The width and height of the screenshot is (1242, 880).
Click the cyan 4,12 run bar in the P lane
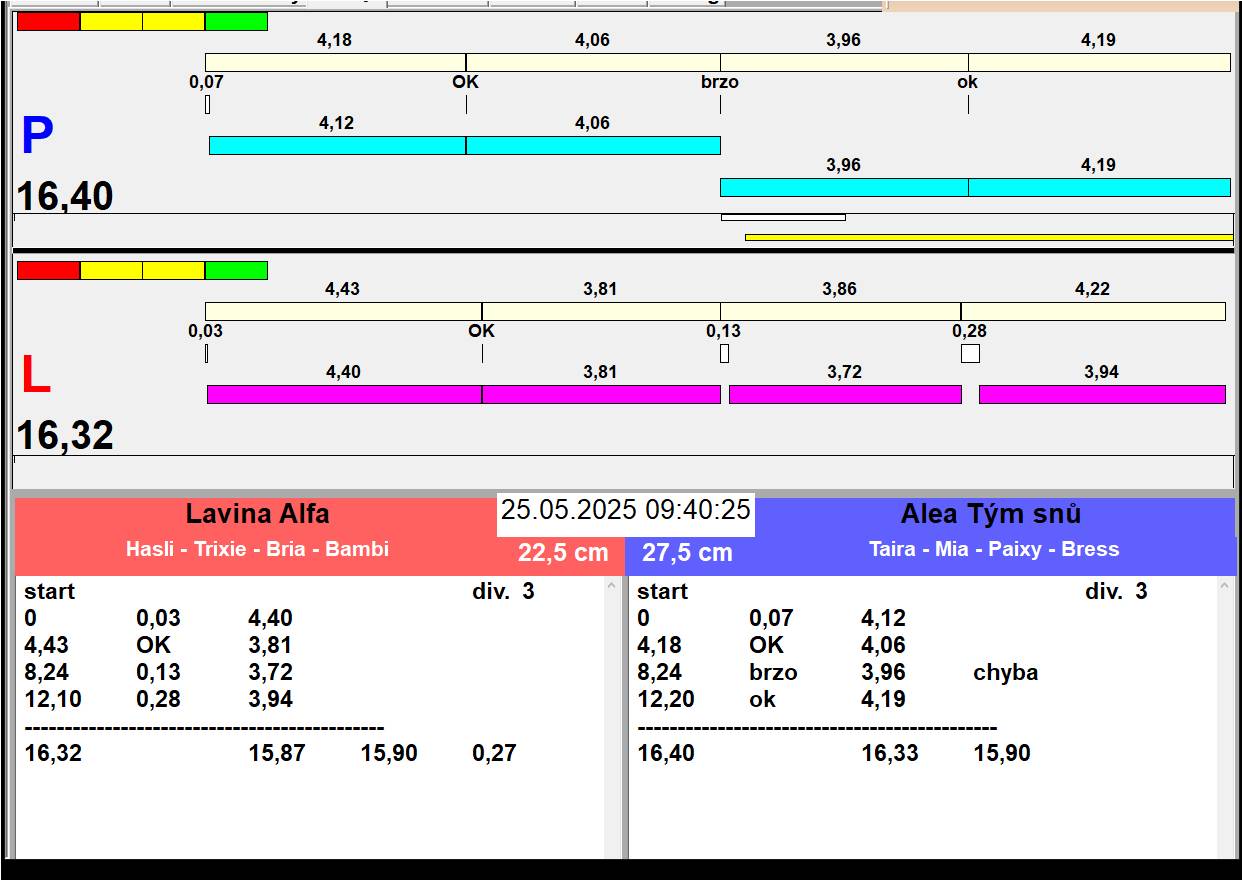click(337, 145)
